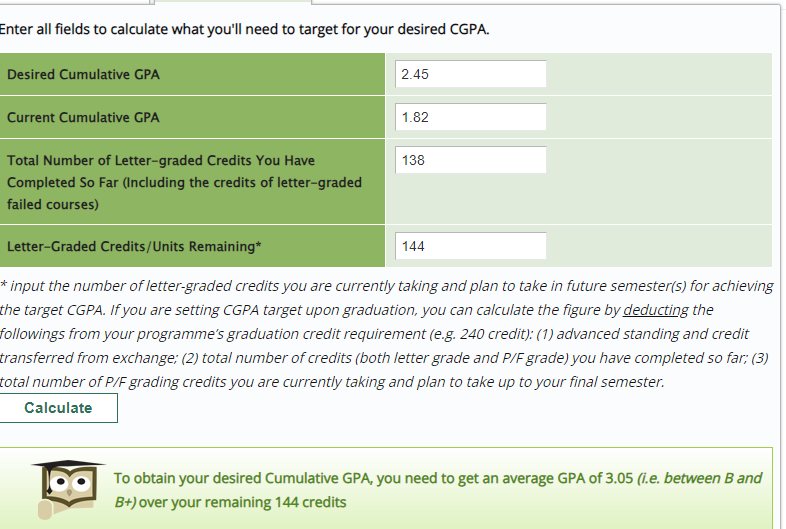Click the "Current Cumulative GPA" row label
This screenshot has width=786, height=529.
(83, 118)
